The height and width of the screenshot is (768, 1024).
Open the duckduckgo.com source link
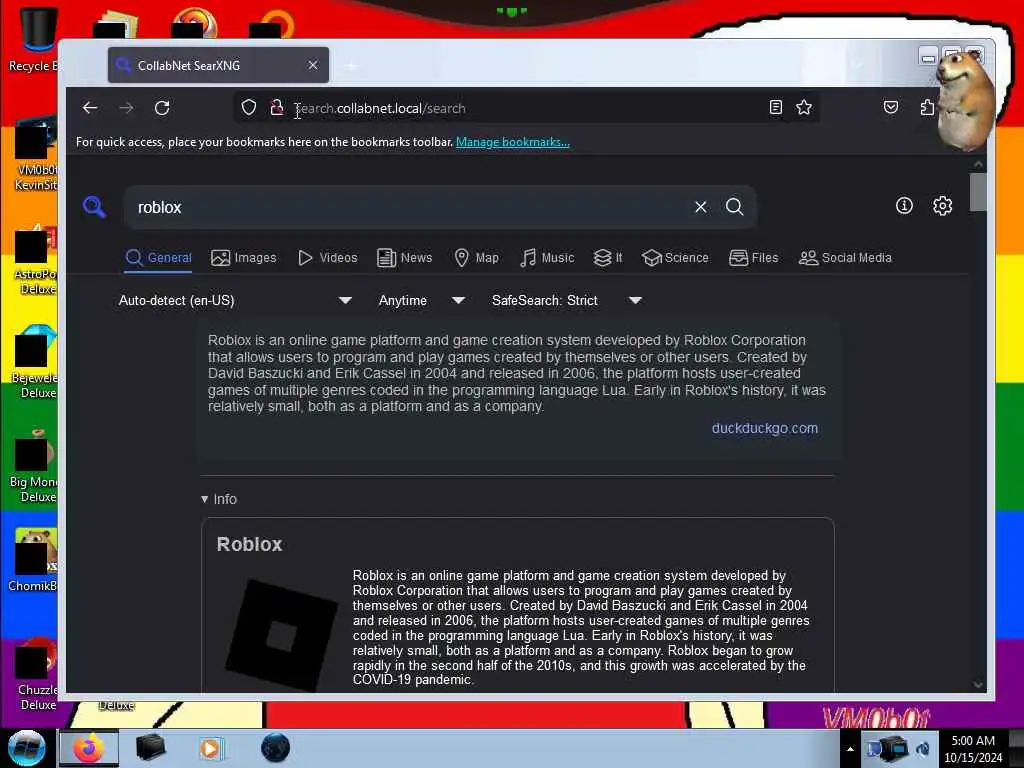[x=765, y=428]
